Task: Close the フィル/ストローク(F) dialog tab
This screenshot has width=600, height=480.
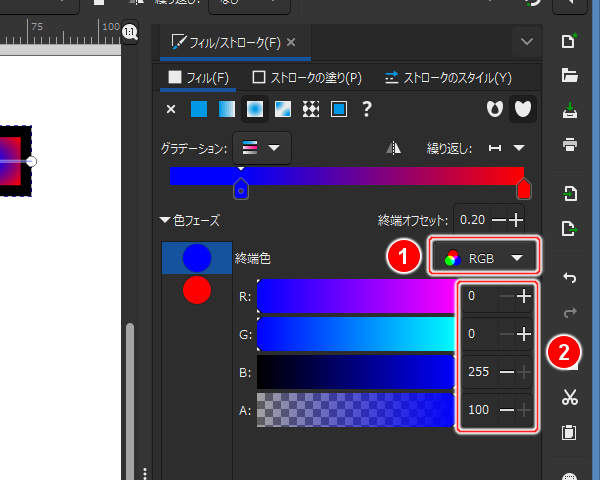Action: point(291,42)
